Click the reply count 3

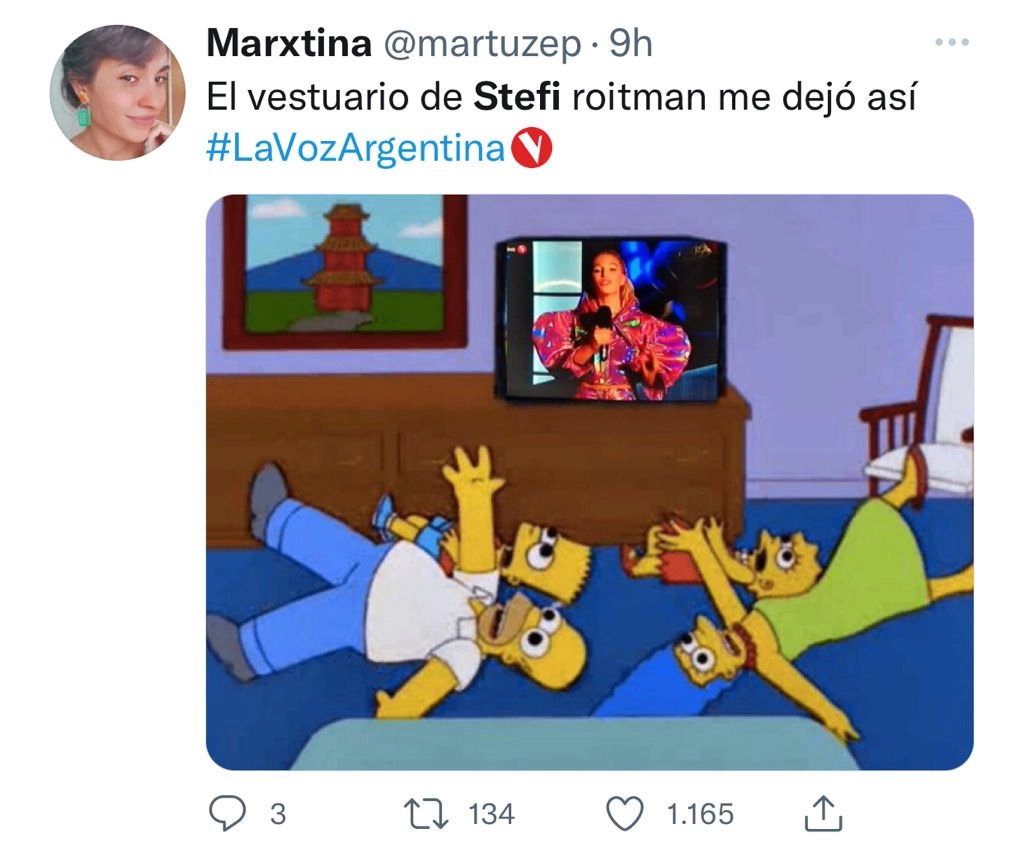click(x=278, y=815)
